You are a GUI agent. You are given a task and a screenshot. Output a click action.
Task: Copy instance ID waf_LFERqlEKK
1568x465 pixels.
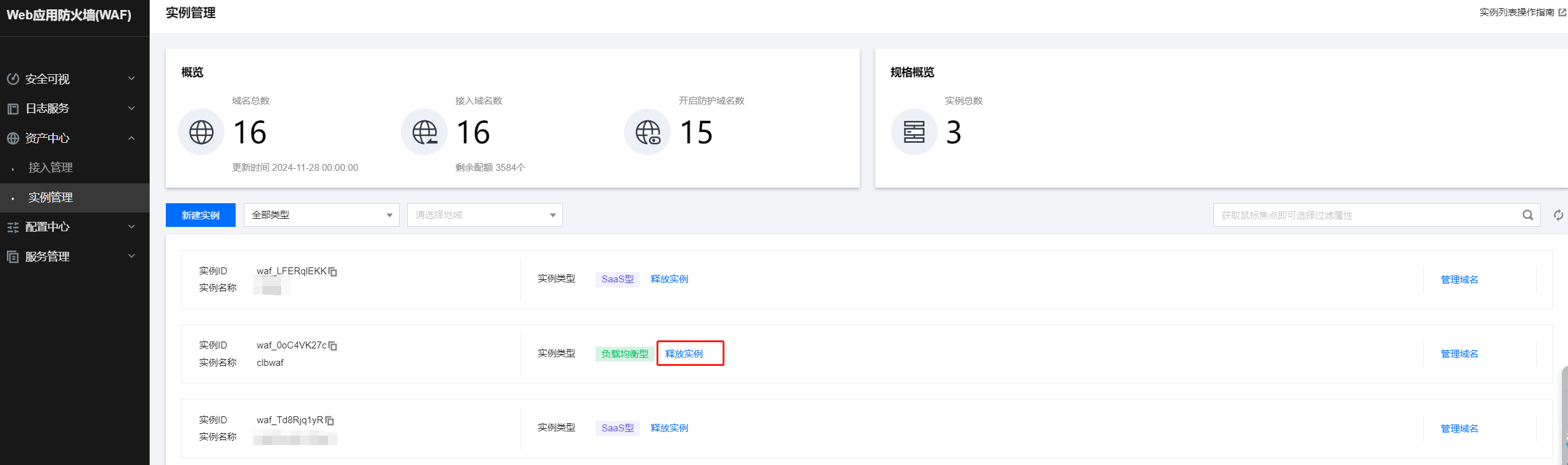[x=333, y=272]
